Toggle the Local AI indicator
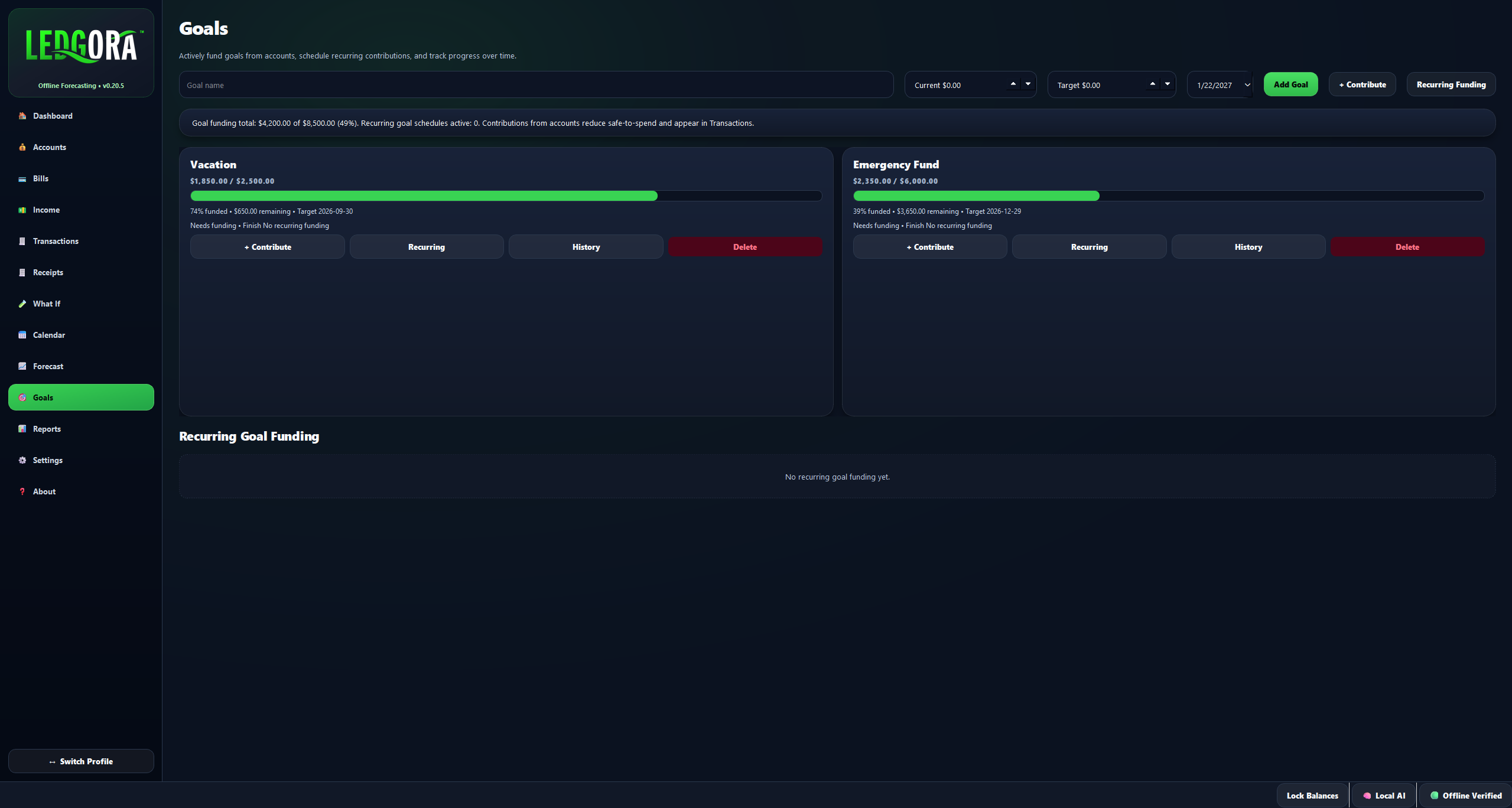1512x808 pixels. [1384, 796]
